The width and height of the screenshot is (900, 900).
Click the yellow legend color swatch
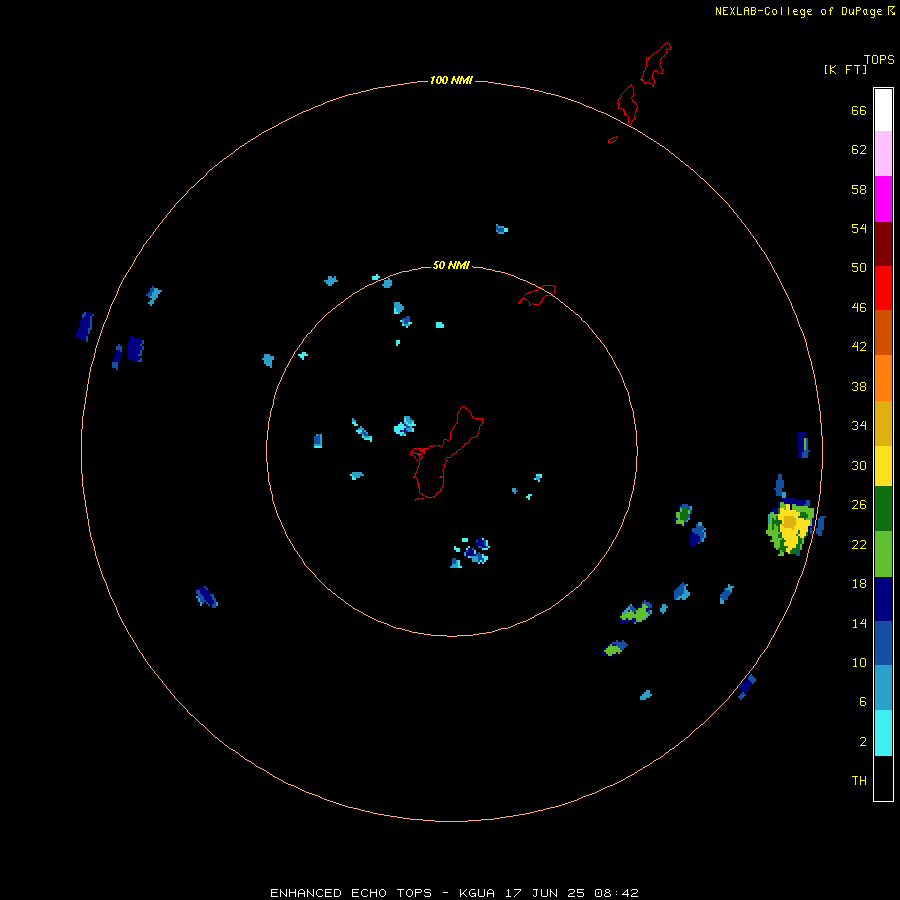[x=883, y=466]
